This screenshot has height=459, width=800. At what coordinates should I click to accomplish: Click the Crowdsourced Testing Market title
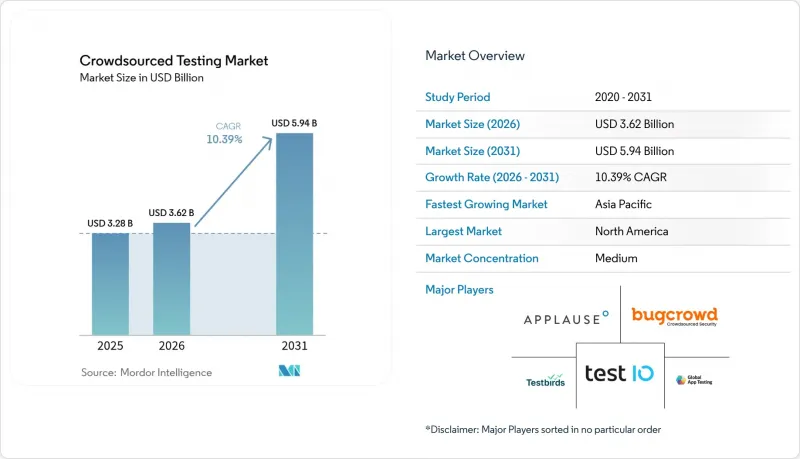coord(174,61)
